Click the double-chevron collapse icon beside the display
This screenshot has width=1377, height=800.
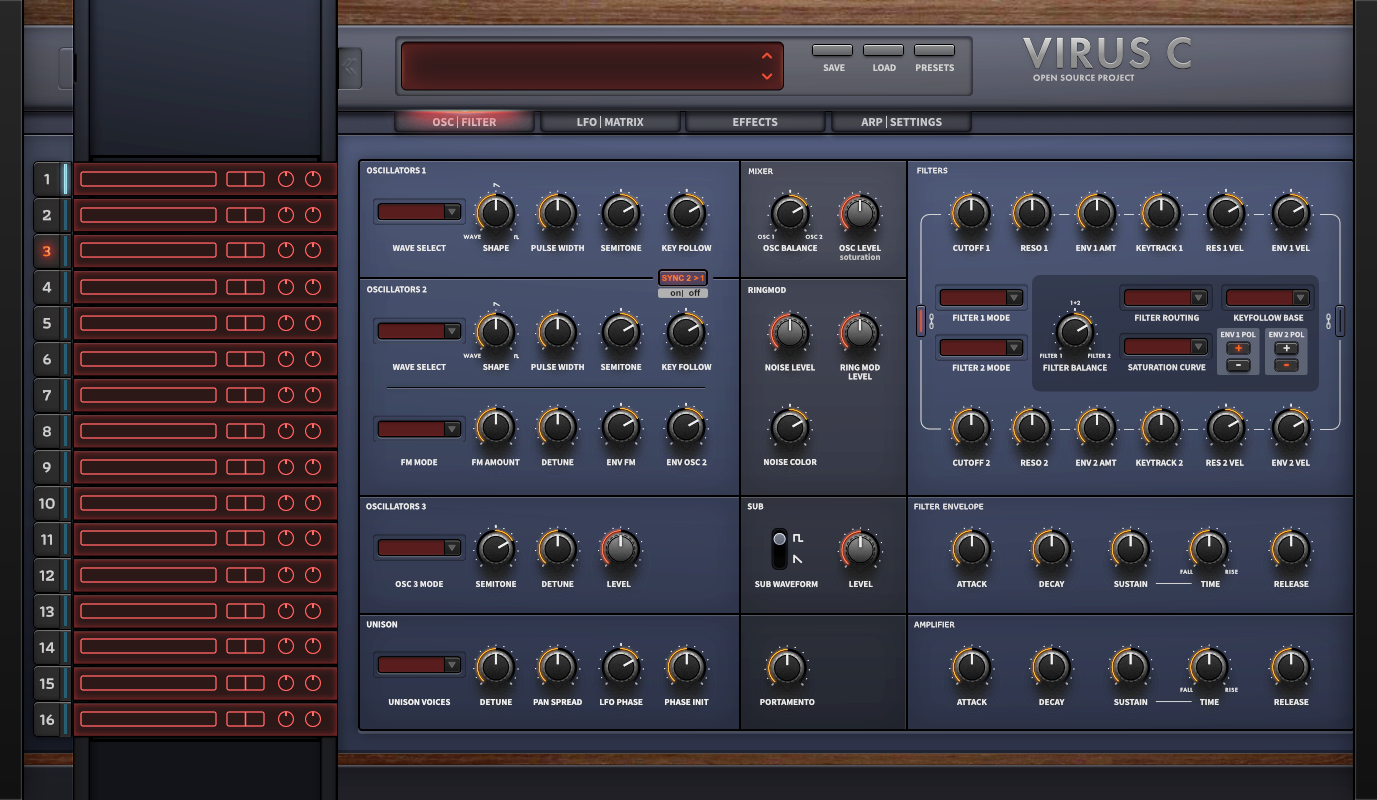pos(350,68)
